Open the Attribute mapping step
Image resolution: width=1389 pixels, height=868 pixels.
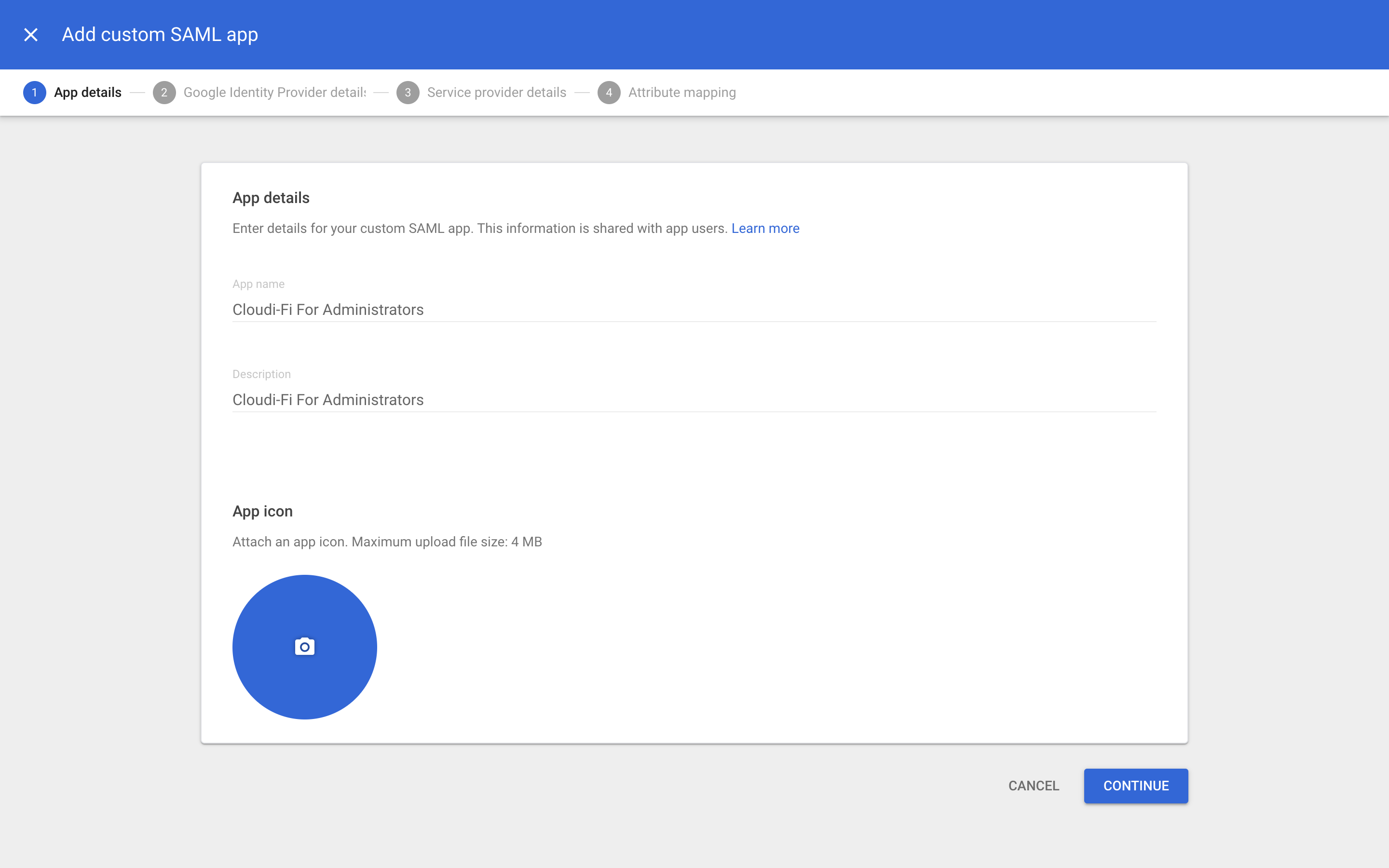point(681,93)
